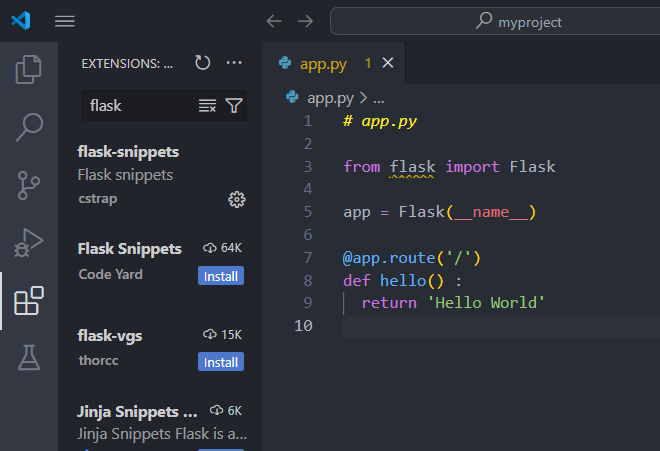This screenshot has height=451, width=660.
Task: Click the myproject command center search box
Action: click(x=495, y=21)
